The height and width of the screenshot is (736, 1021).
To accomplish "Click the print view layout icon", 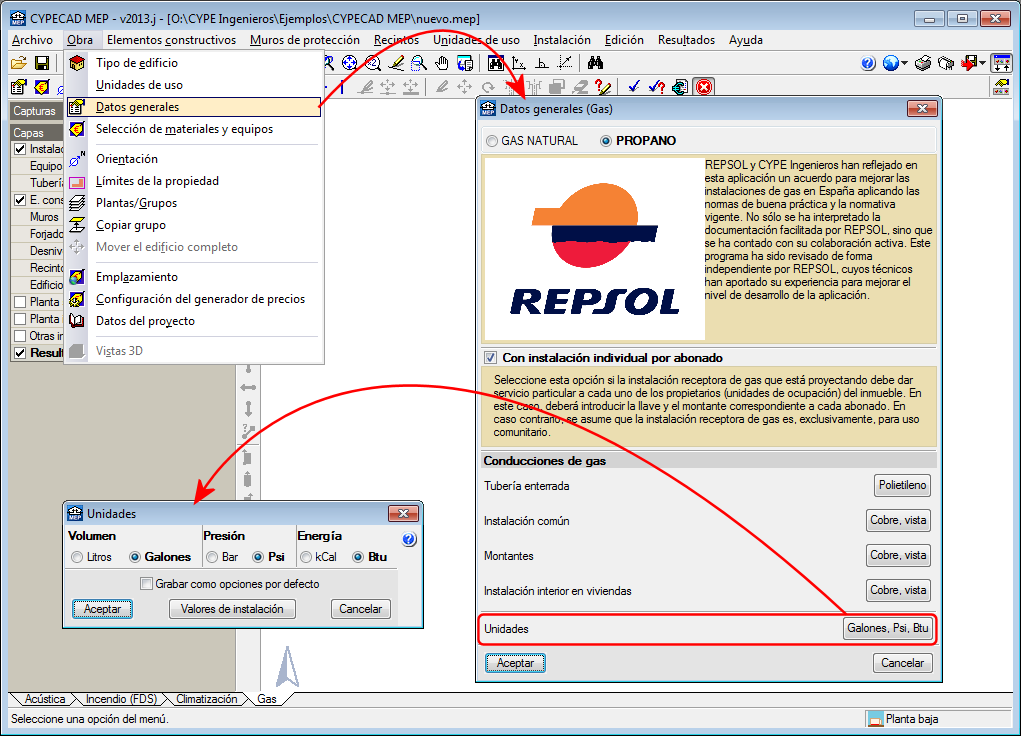I will (465, 63).
